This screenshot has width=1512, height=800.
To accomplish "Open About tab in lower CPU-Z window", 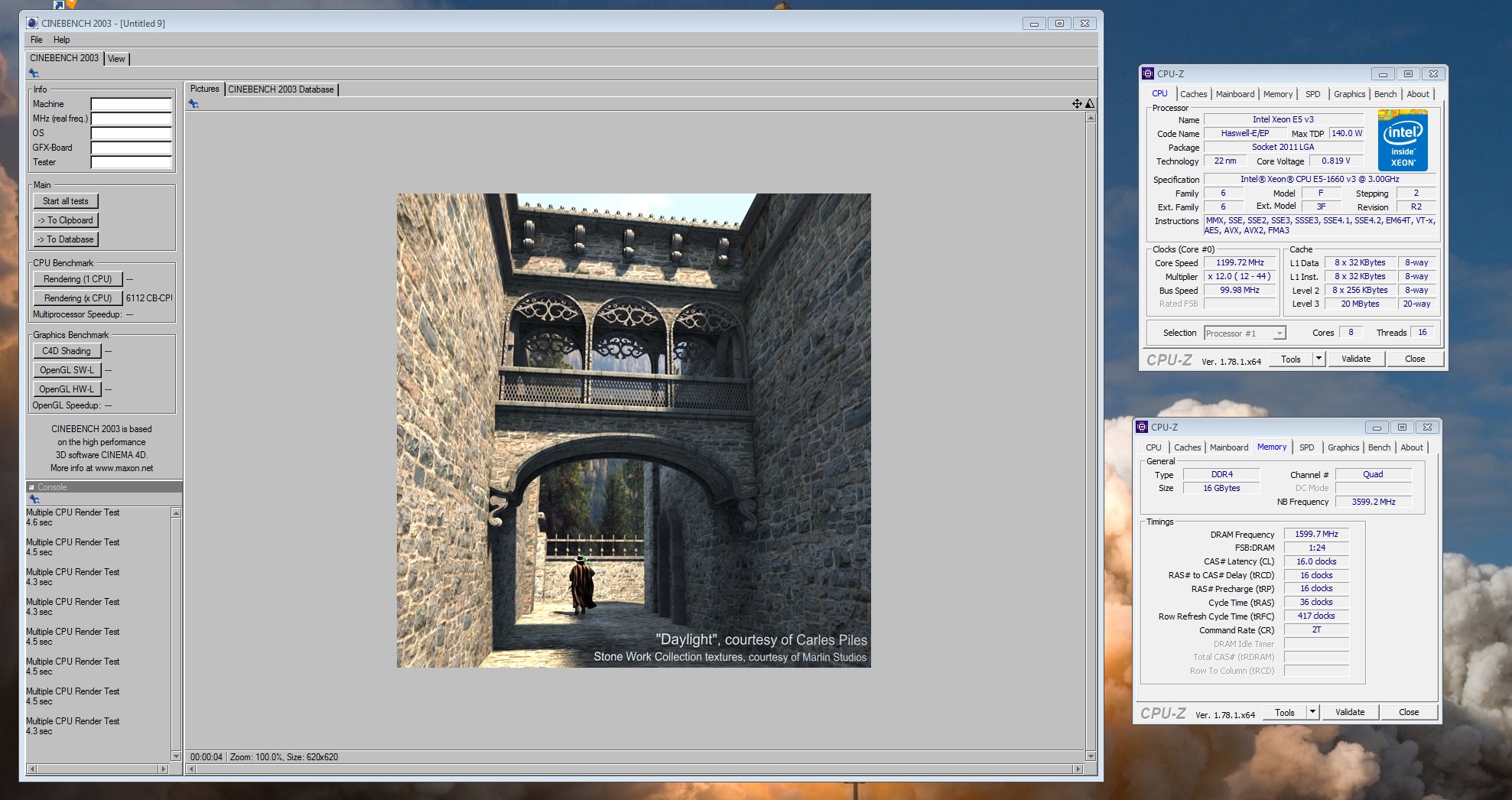I will tap(1412, 447).
